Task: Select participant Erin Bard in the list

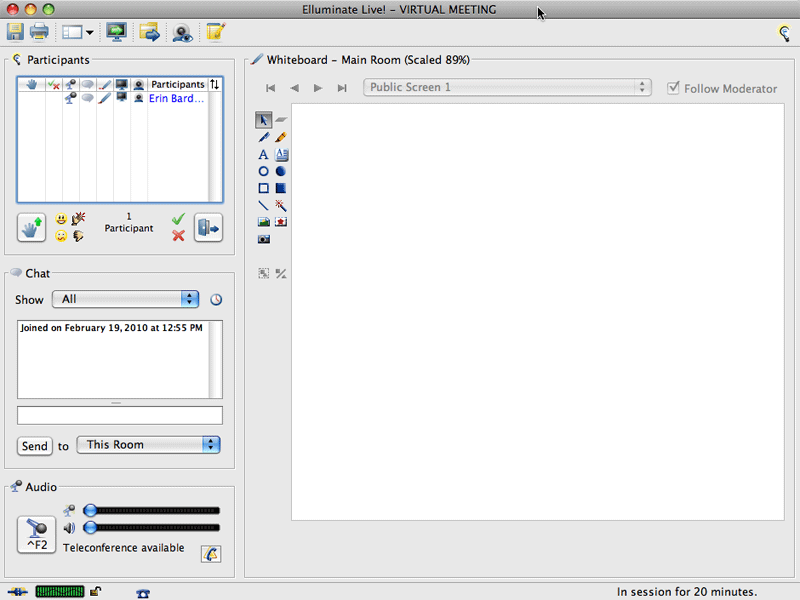Action: [x=176, y=98]
